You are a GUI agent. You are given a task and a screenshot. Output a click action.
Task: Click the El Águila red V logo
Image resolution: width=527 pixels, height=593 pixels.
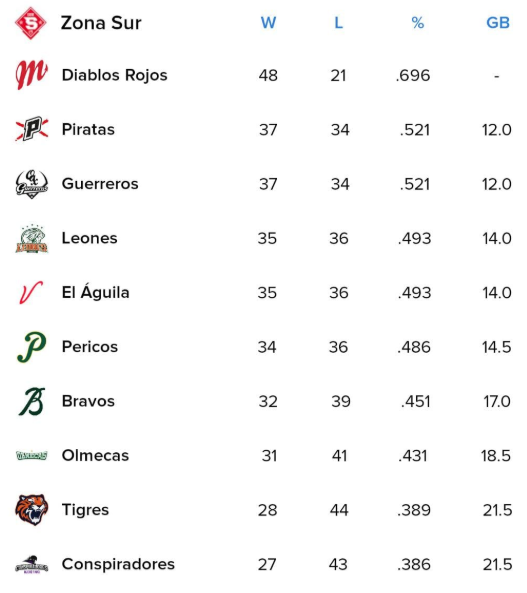(x=31, y=292)
